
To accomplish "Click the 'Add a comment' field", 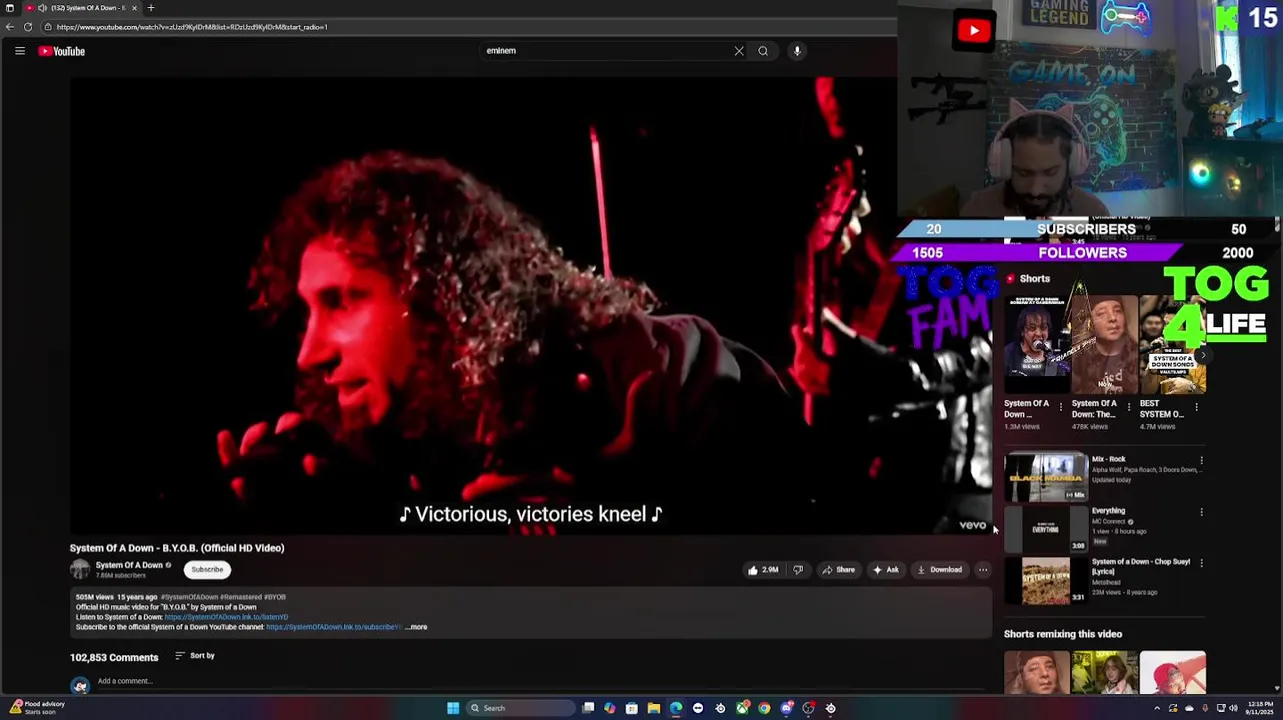I will (x=540, y=681).
